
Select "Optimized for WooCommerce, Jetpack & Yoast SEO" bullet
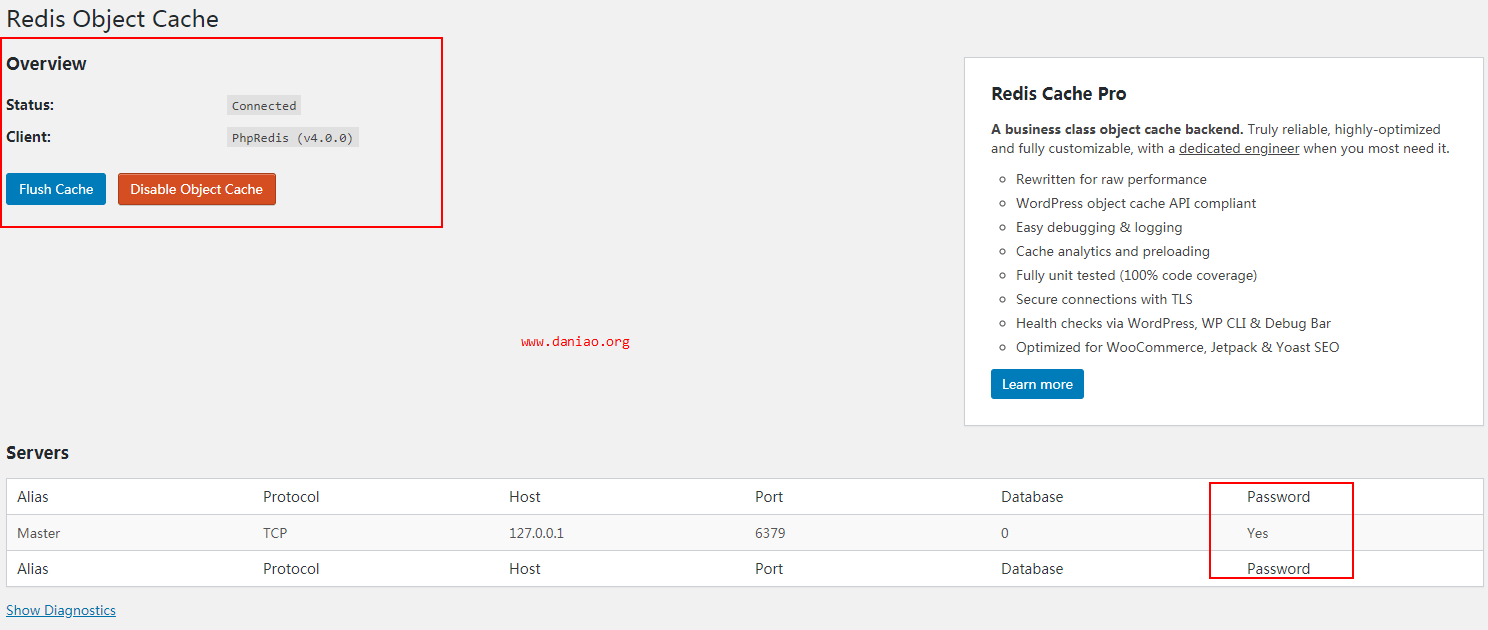tap(1177, 347)
